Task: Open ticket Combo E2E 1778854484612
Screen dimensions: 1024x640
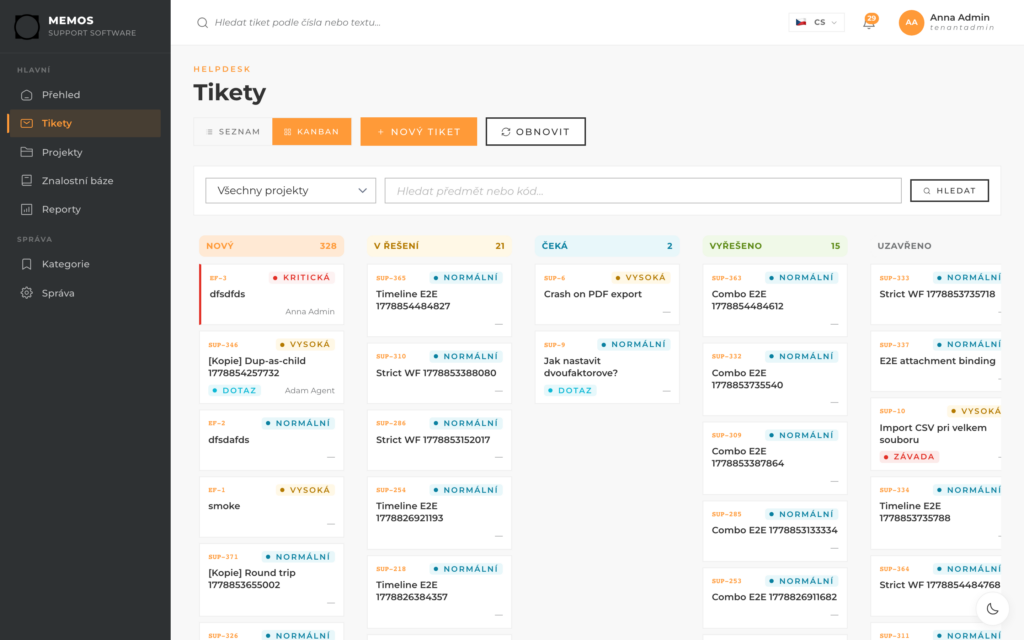Action: [x=775, y=300]
